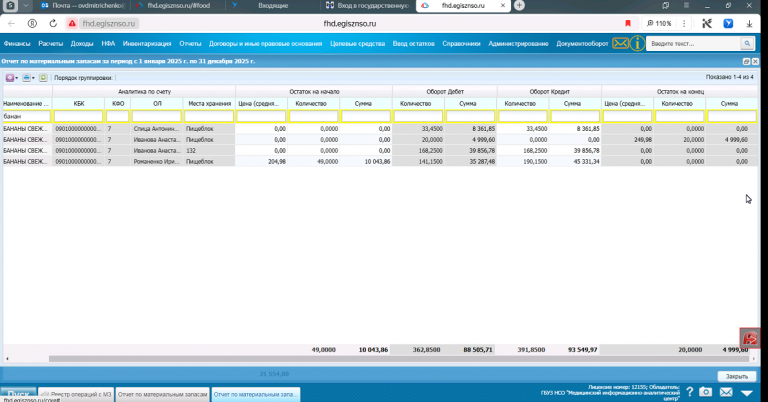
Task: Click the red warning site security icon
Action: click(x=72, y=24)
